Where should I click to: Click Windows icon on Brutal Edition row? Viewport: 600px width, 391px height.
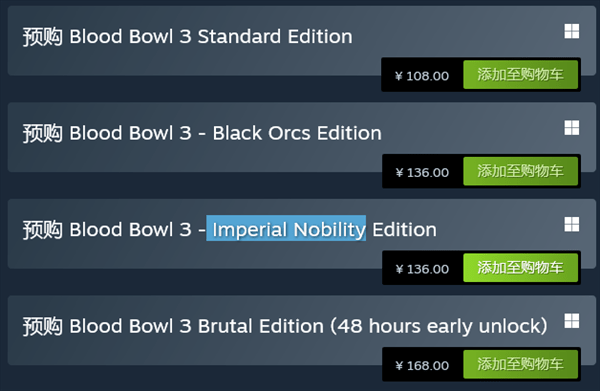(572, 321)
